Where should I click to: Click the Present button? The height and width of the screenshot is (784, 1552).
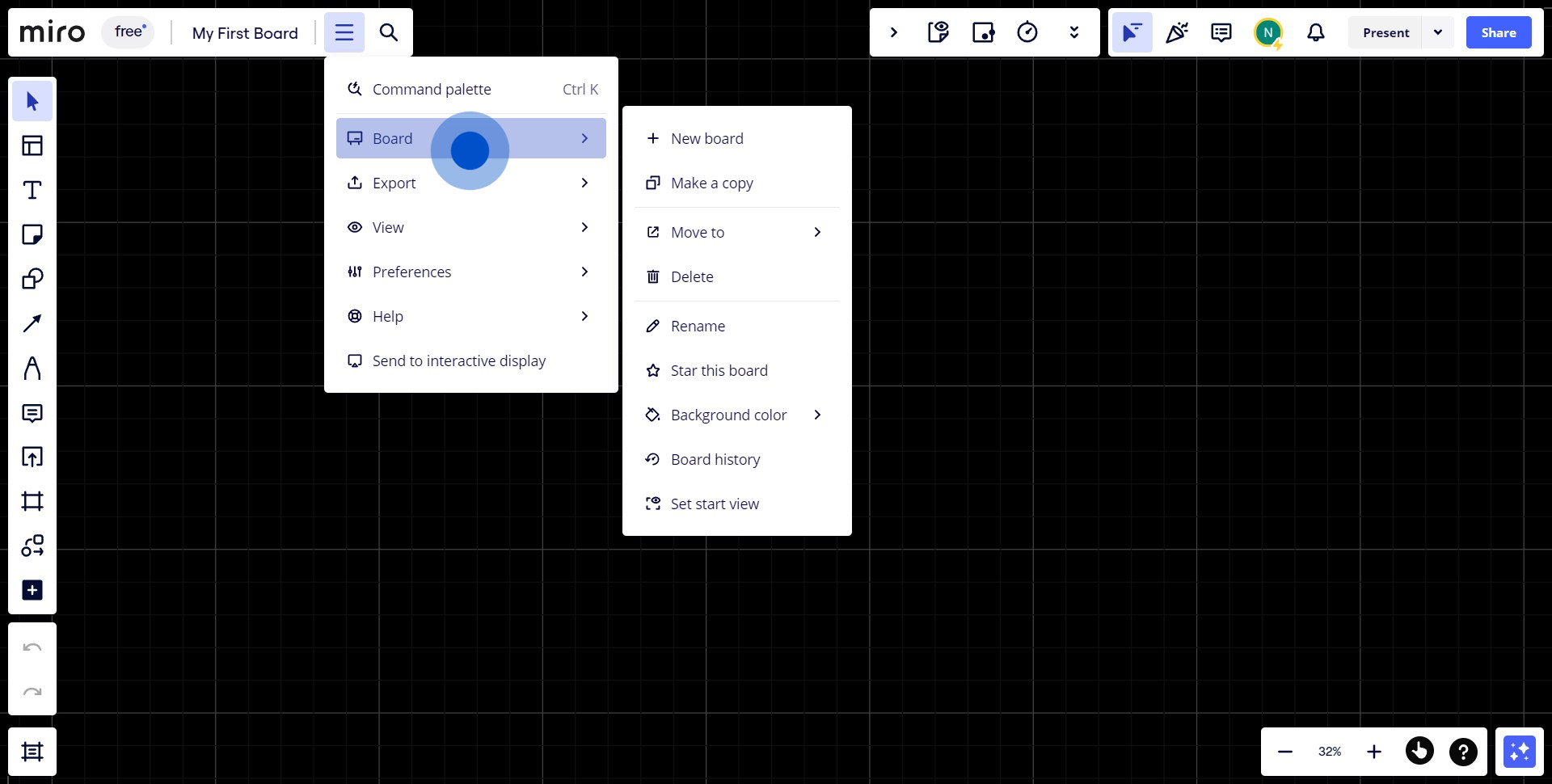tap(1385, 32)
